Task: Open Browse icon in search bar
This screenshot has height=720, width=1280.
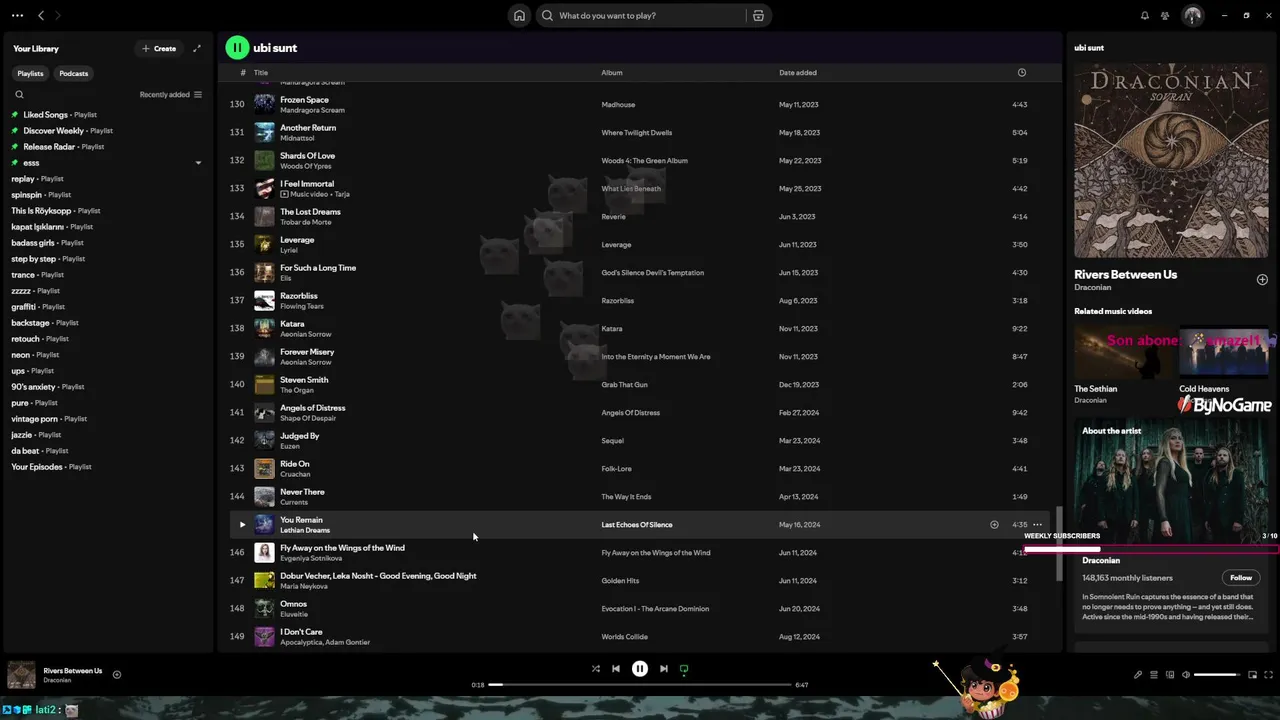Action: (758, 15)
